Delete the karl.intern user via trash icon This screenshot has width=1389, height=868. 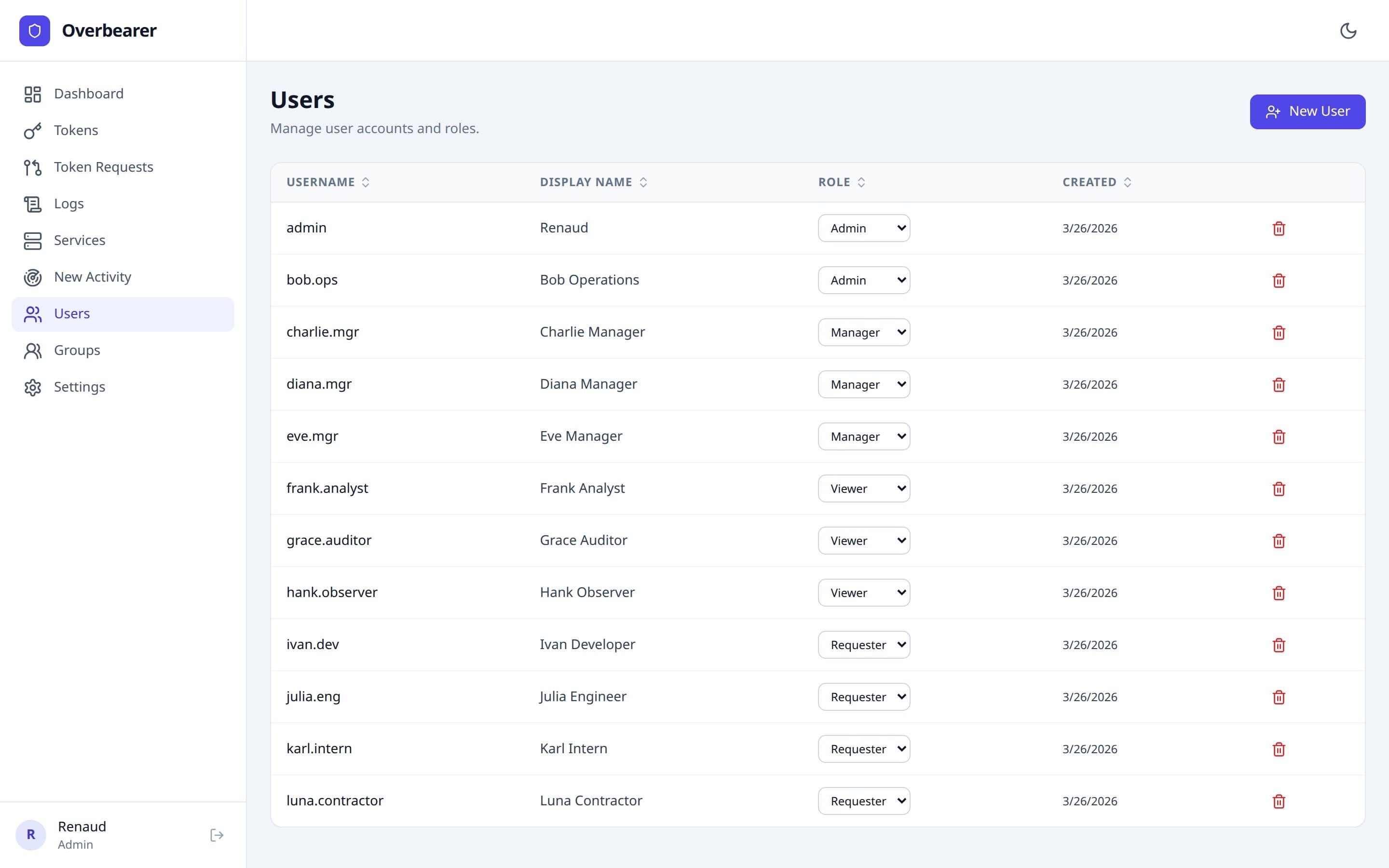coord(1279,749)
